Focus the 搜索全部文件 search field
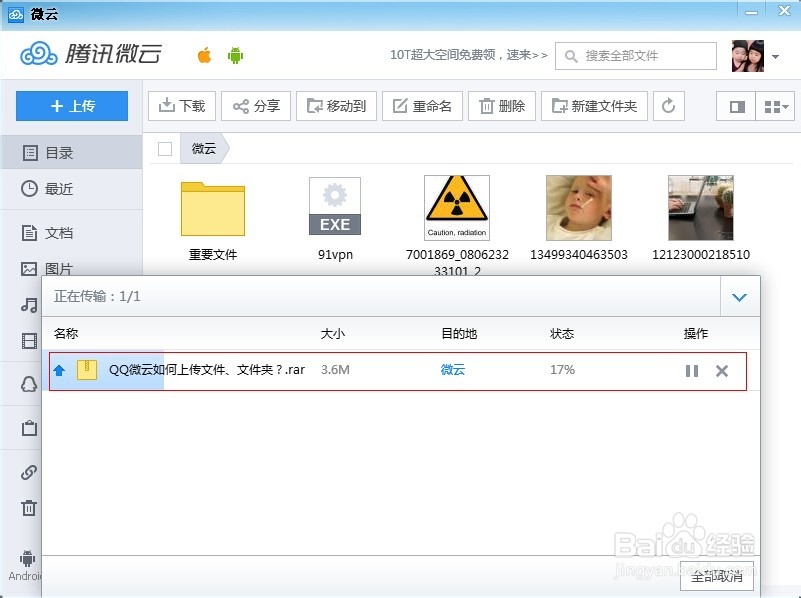This screenshot has height=598, width=801. coord(635,56)
